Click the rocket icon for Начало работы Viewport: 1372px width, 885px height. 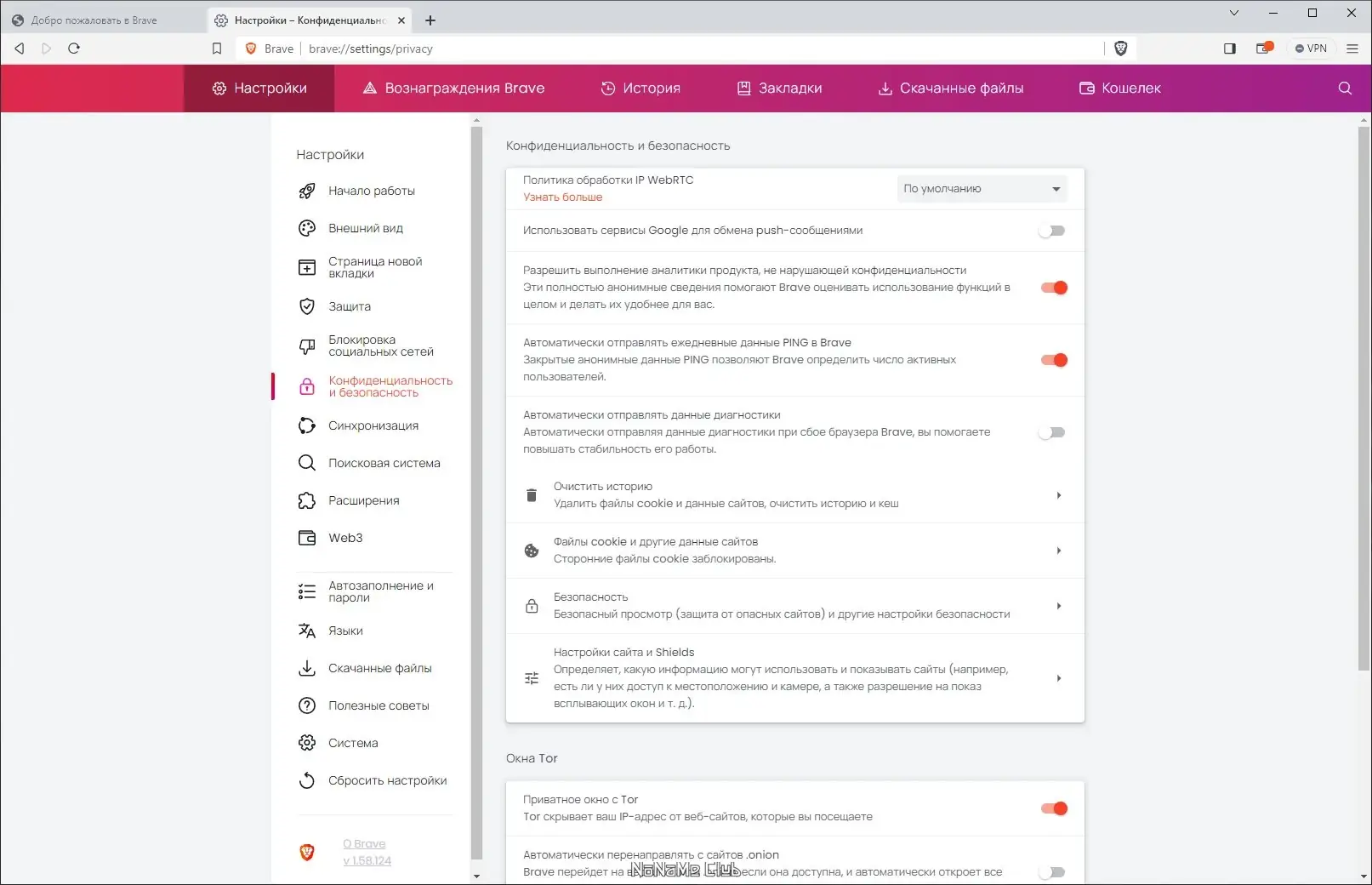tap(307, 191)
